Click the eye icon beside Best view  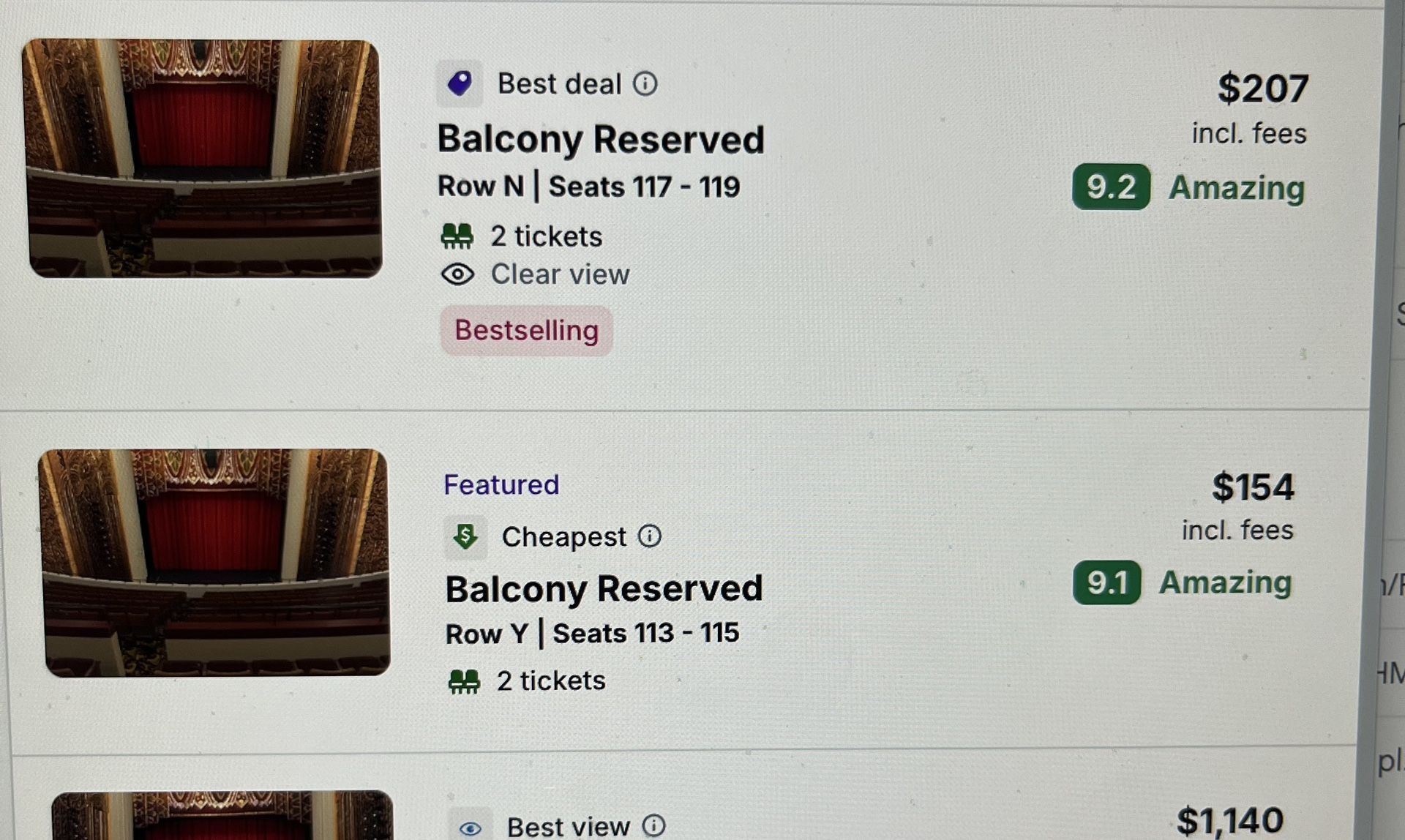coord(471,828)
